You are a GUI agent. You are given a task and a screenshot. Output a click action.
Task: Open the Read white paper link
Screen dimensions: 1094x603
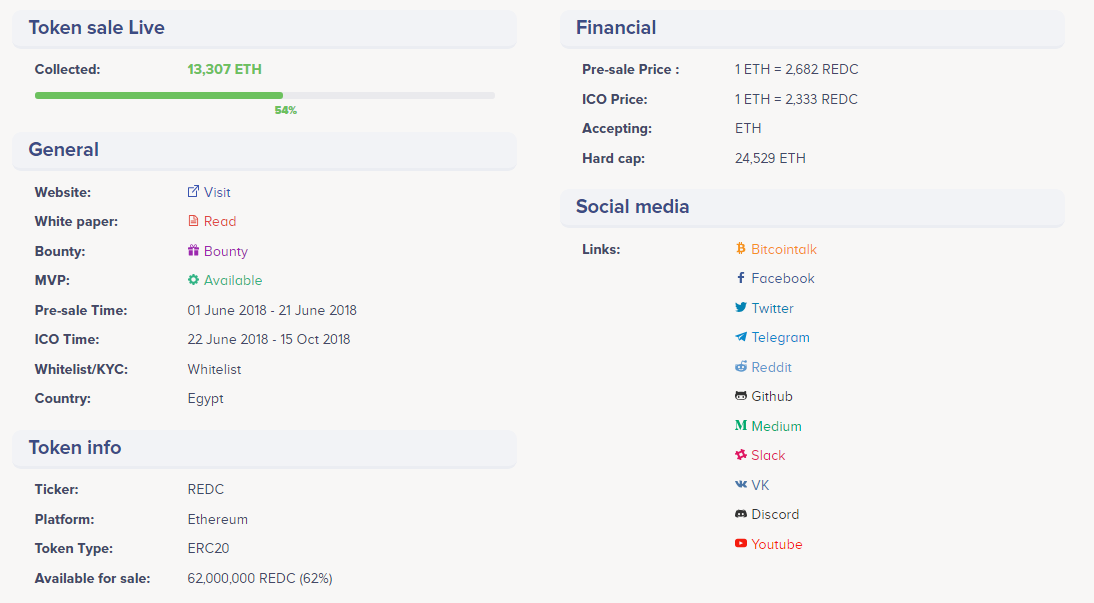pos(220,221)
